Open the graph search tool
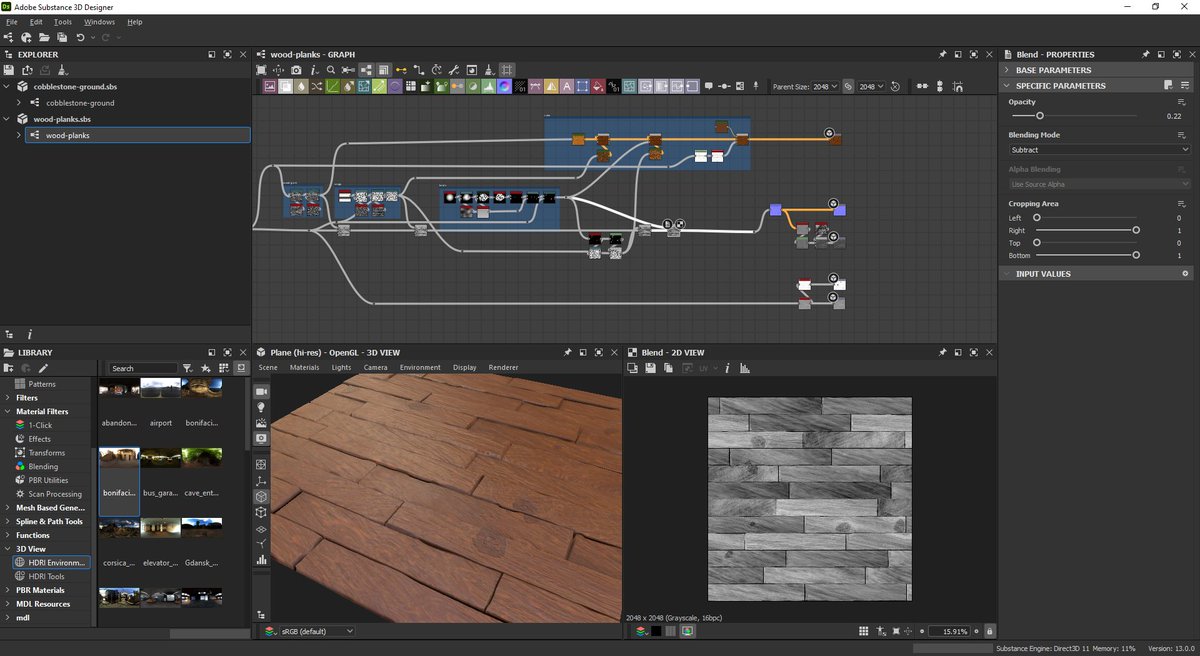Viewport: 1200px width, 656px height. coord(330,70)
